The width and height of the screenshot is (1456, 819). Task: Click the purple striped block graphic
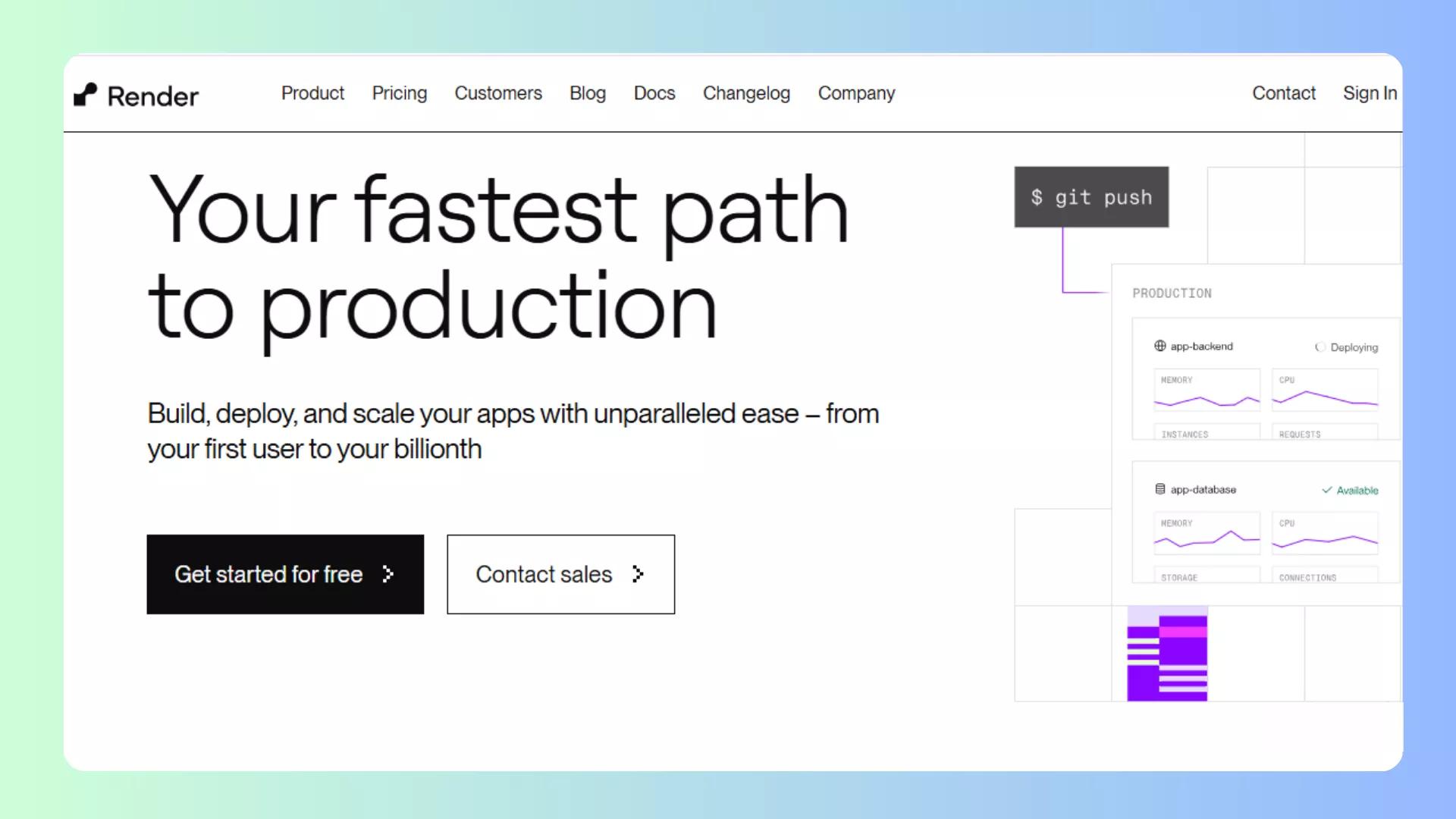click(x=1167, y=655)
